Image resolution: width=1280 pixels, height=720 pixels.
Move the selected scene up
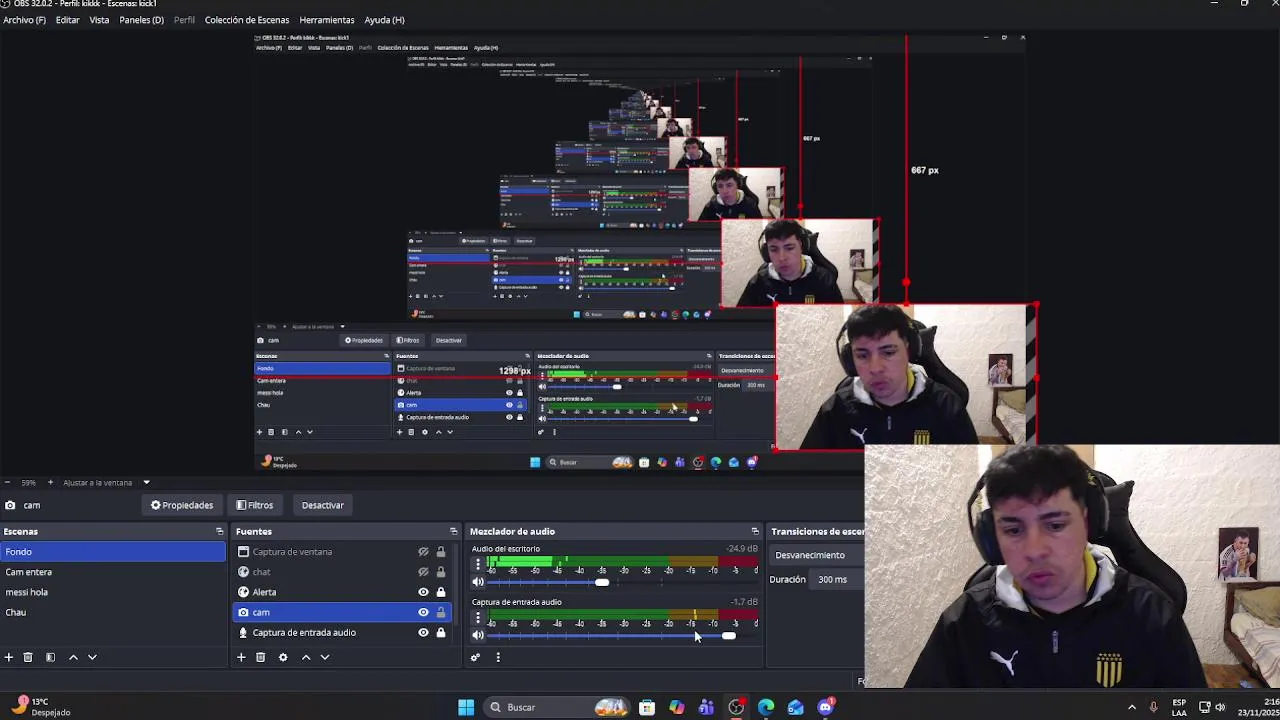coord(73,657)
